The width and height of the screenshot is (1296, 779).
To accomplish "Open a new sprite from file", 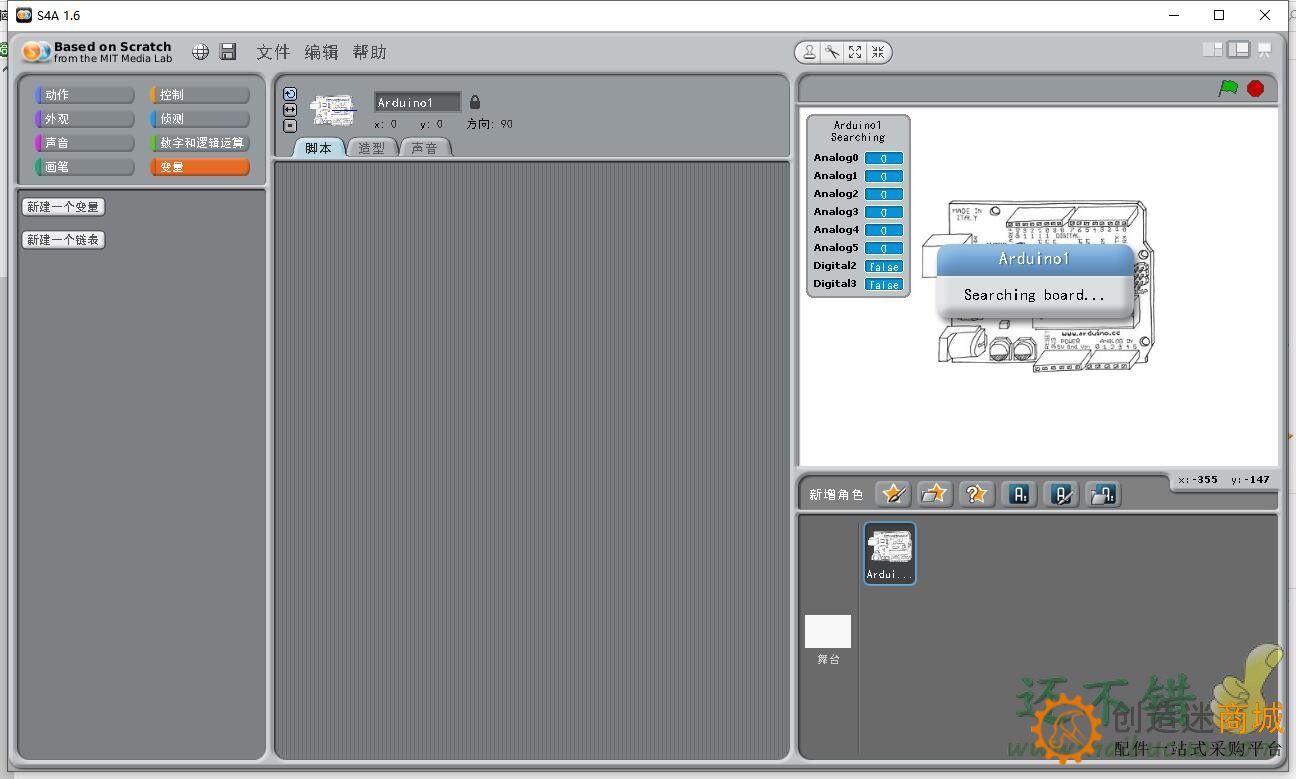I will click(x=934, y=493).
